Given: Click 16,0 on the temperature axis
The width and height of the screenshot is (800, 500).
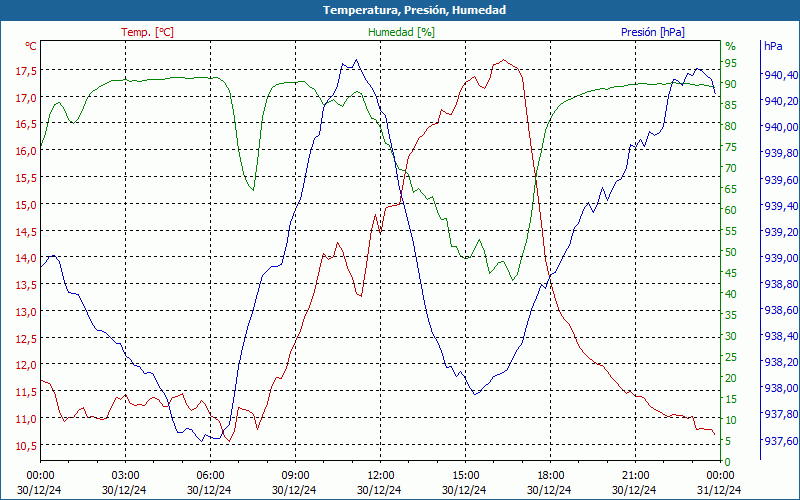Looking at the screenshot, I should click(26, 151).
